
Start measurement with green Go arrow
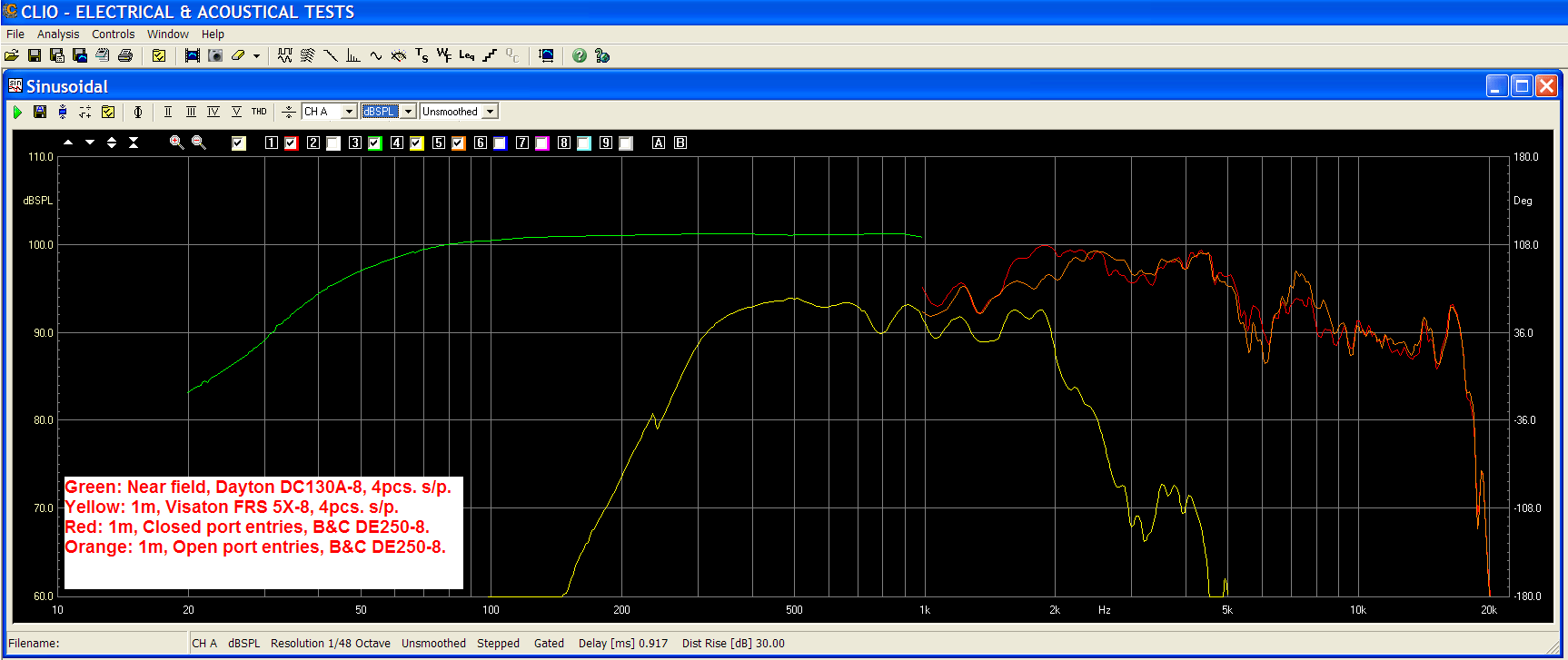coord(17,112)
